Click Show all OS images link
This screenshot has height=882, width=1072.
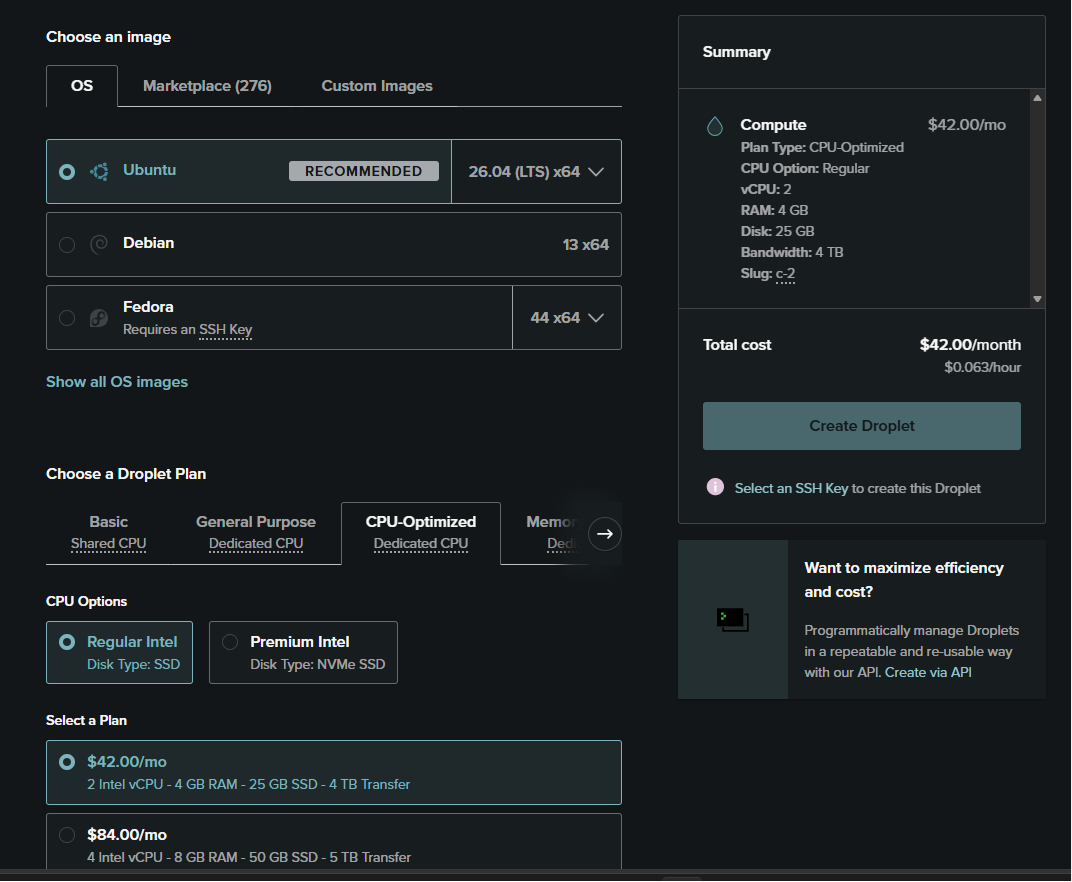coord(117,382)
